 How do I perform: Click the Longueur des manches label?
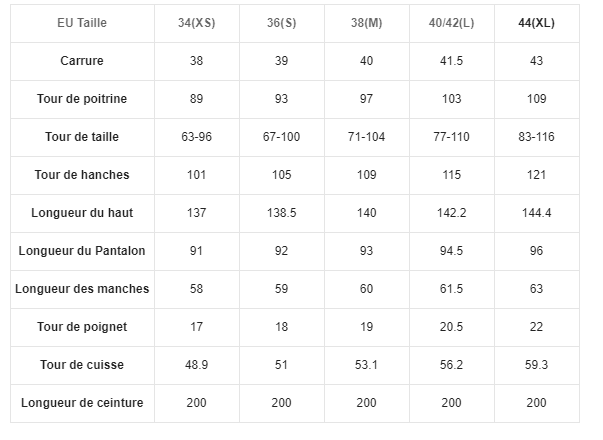pos(82,289)
